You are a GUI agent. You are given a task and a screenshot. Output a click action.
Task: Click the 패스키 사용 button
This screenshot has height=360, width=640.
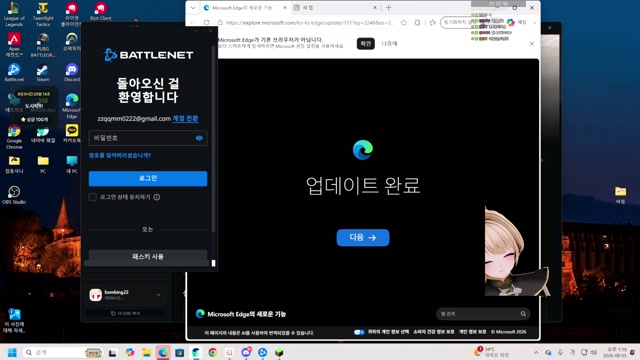tap(148, 257)
